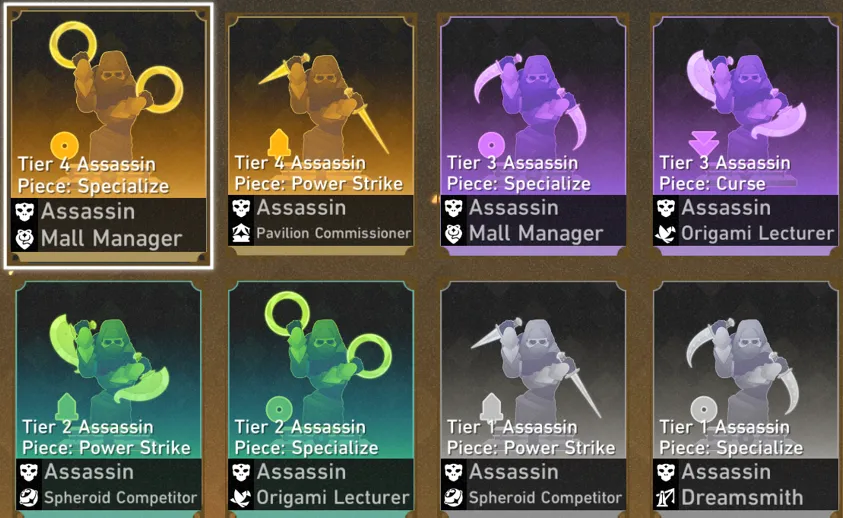843x518 pixels.
Task: Click the green Specialize disc icon on Tier 2 card
Action: coord(278,409)
